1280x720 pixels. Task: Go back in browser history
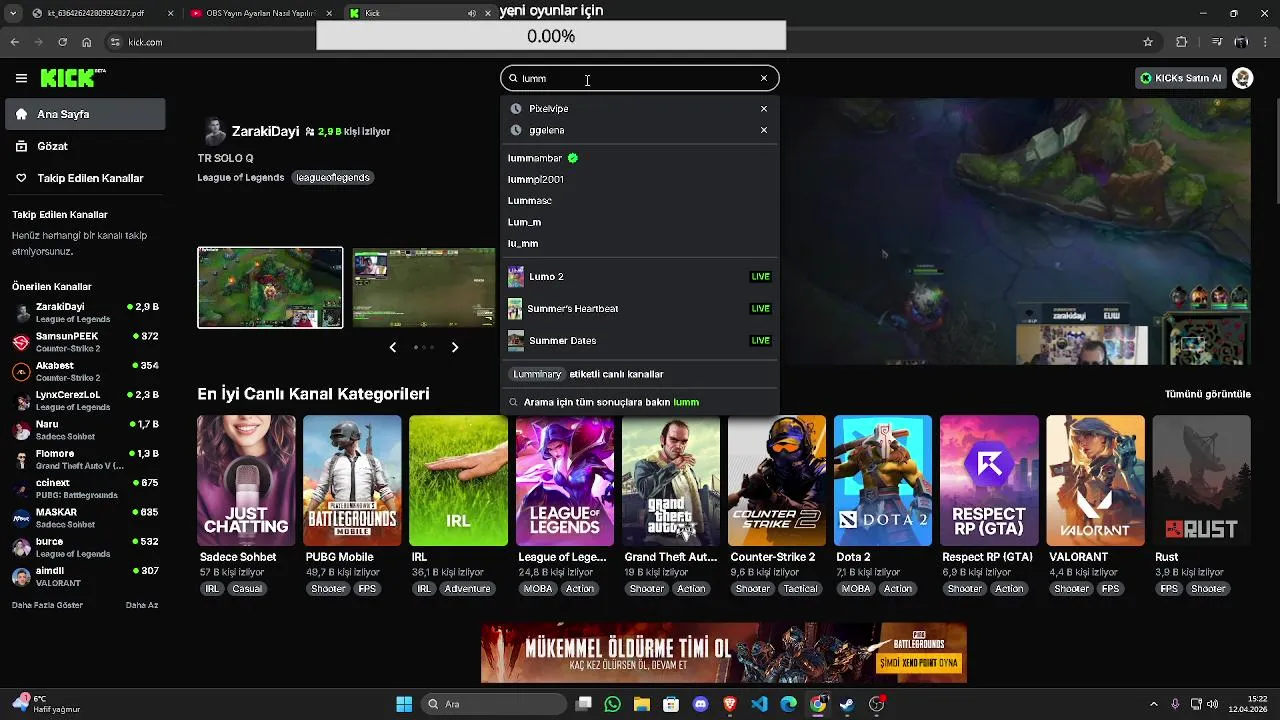(x=15, y=42)
